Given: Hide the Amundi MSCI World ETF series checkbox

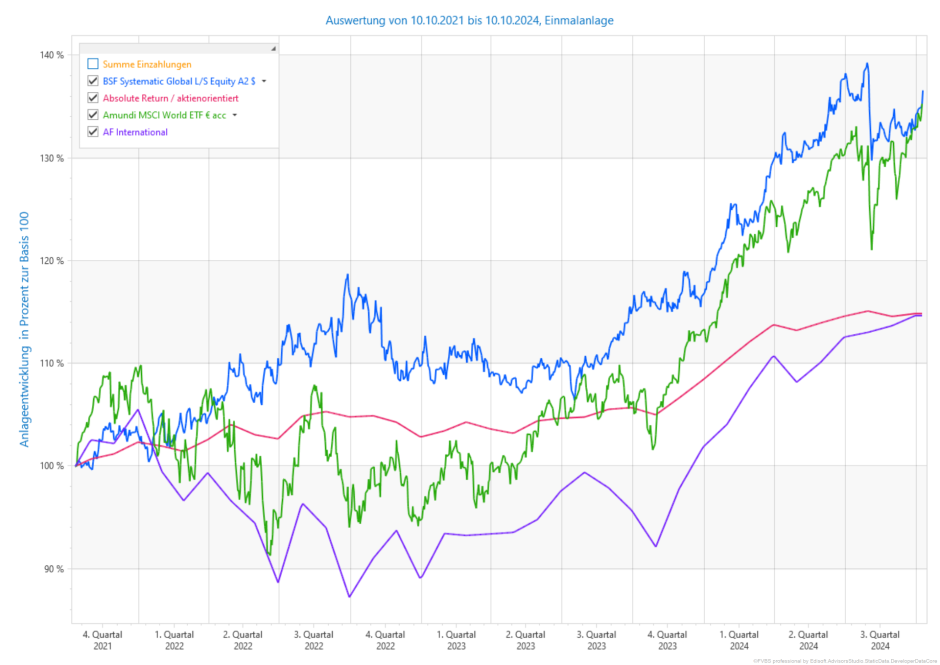Looking at the screenshot, I should (93, 115).
